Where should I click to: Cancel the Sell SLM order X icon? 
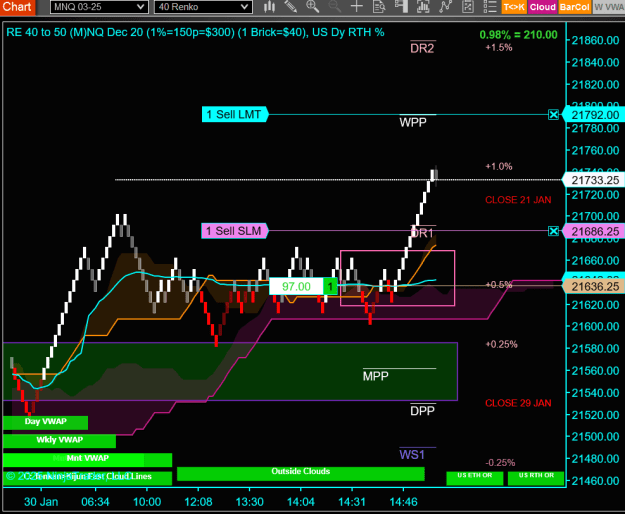click(553, 231)
